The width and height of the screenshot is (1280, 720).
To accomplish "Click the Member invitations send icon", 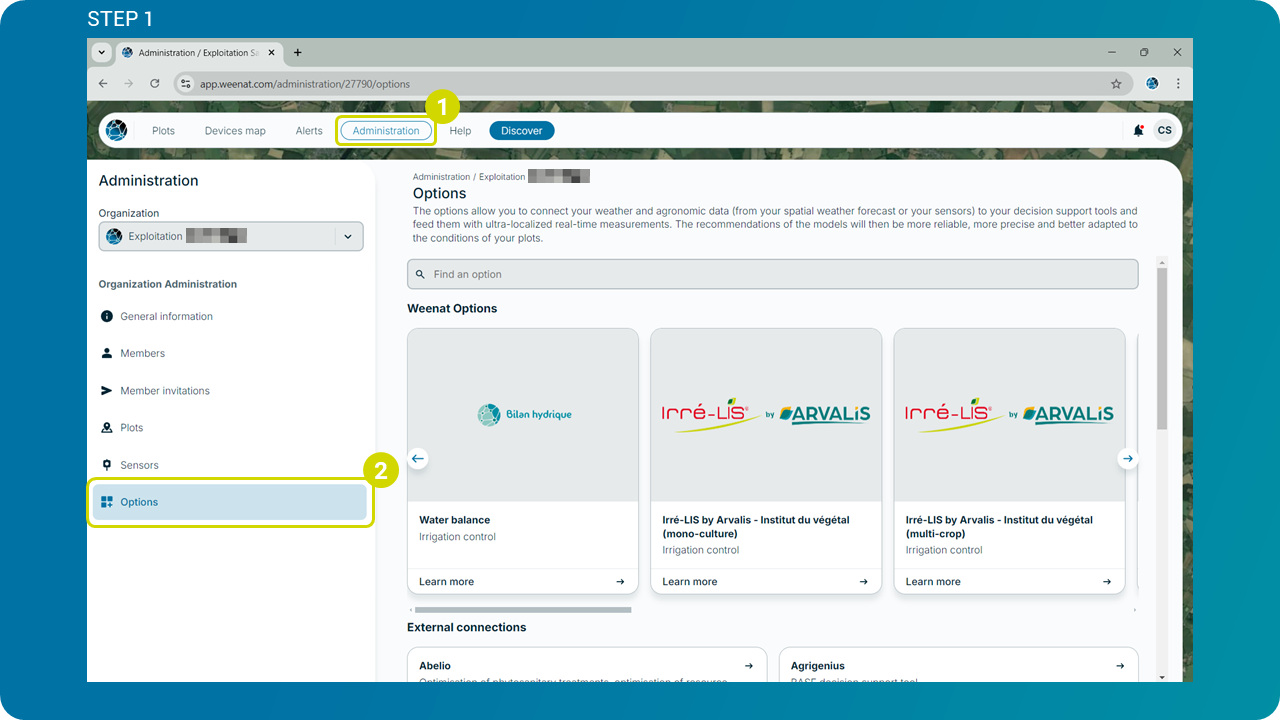I will click(107, 390).
